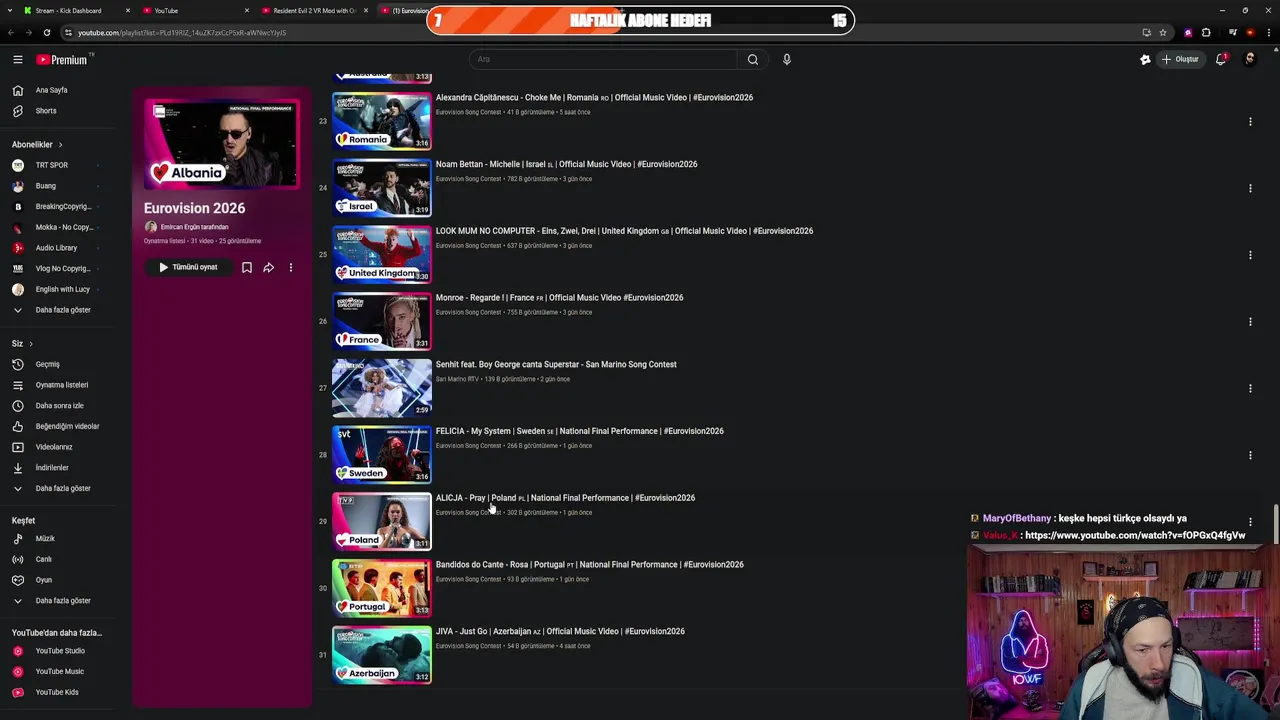Open YouTube Studio link
The image size is (1280, 720).
[60, 651]
